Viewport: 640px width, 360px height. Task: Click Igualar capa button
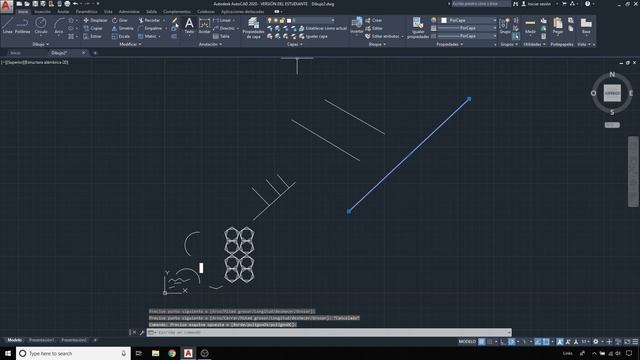(313, 36)
